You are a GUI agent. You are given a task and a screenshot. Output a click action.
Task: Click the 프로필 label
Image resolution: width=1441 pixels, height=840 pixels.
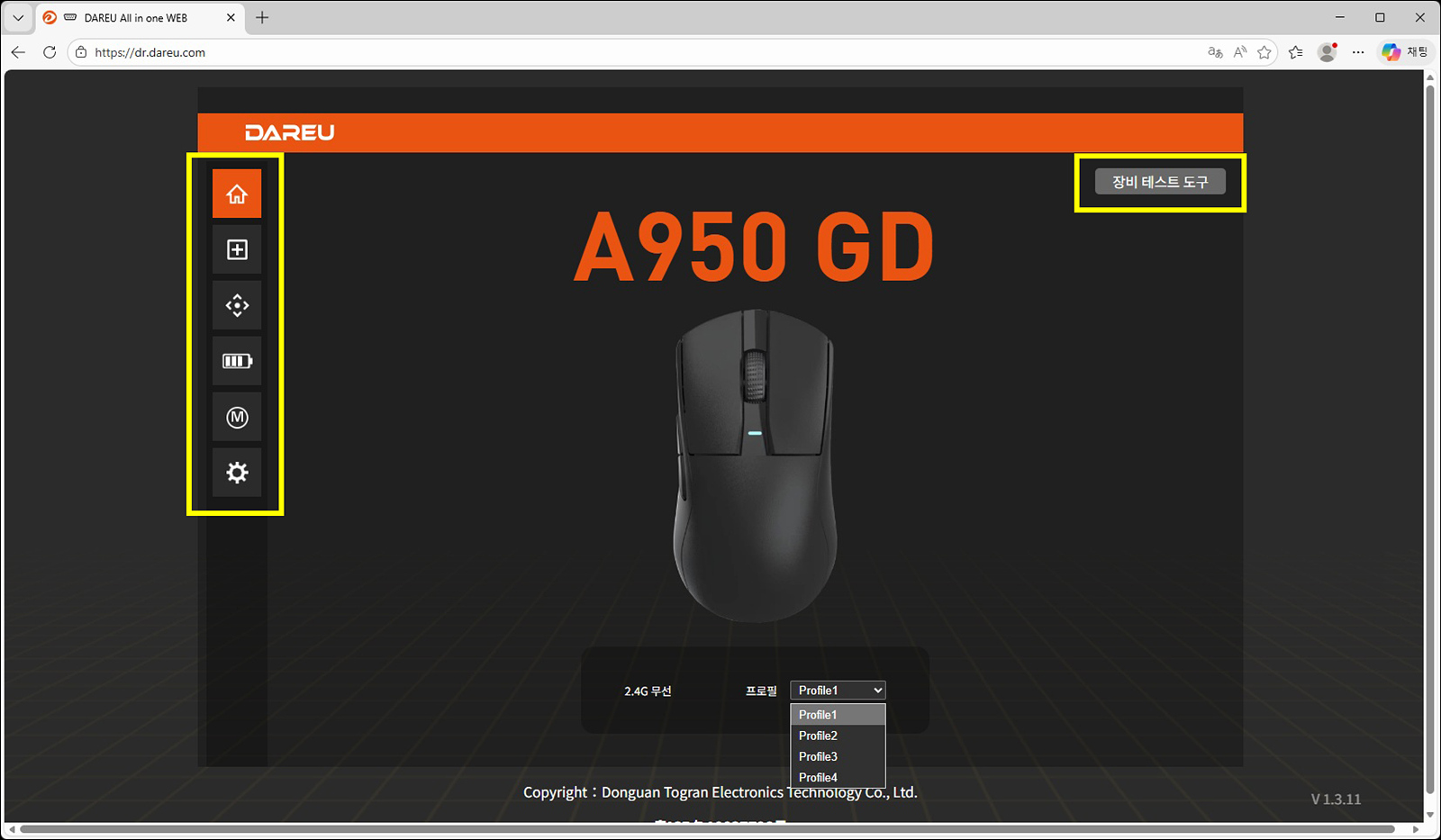[761, 691]
